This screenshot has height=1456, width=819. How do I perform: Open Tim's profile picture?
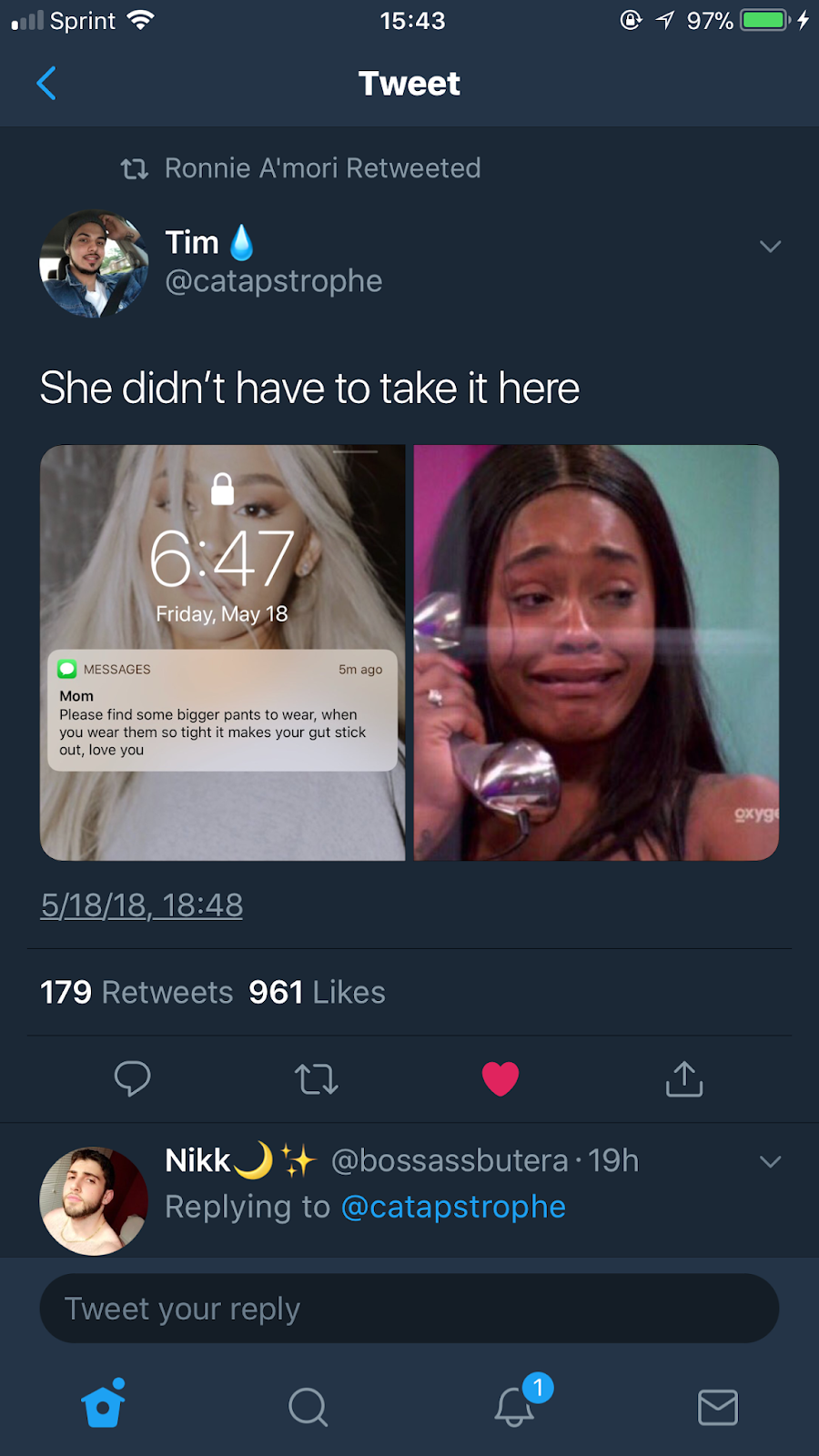tap(94, 264)
